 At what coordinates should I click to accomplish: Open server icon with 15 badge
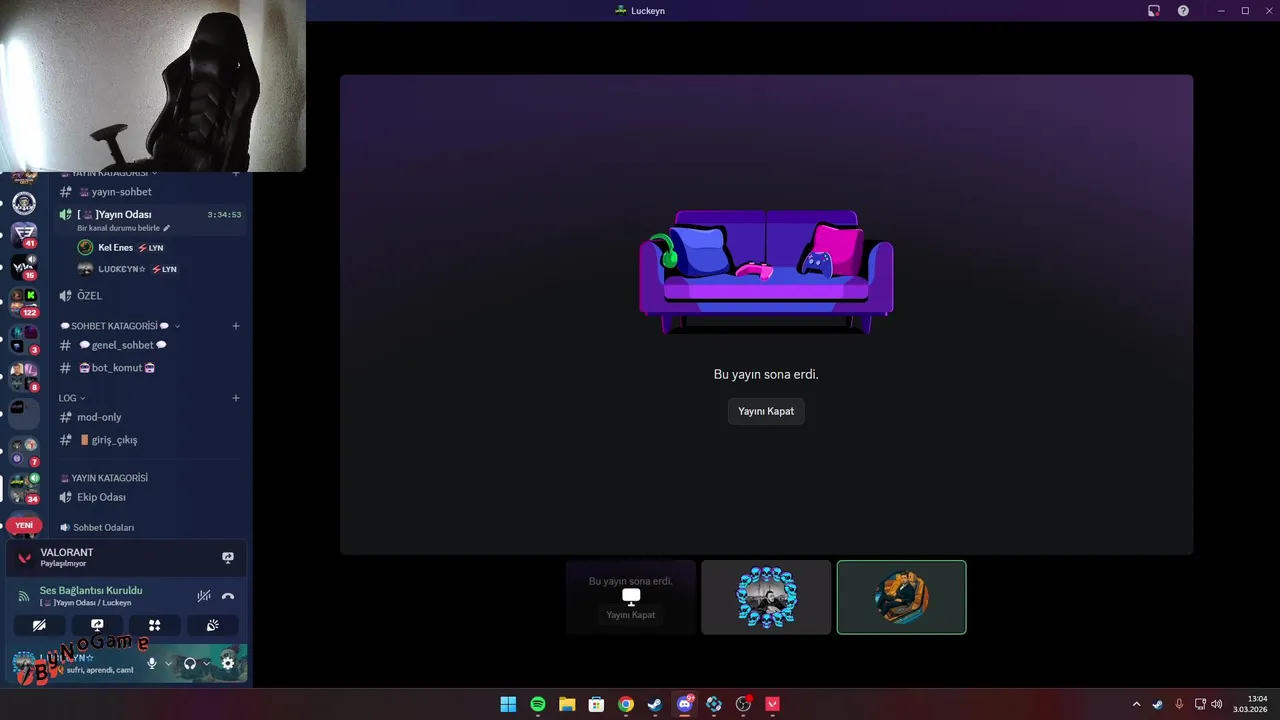click(x=24, y=267)
